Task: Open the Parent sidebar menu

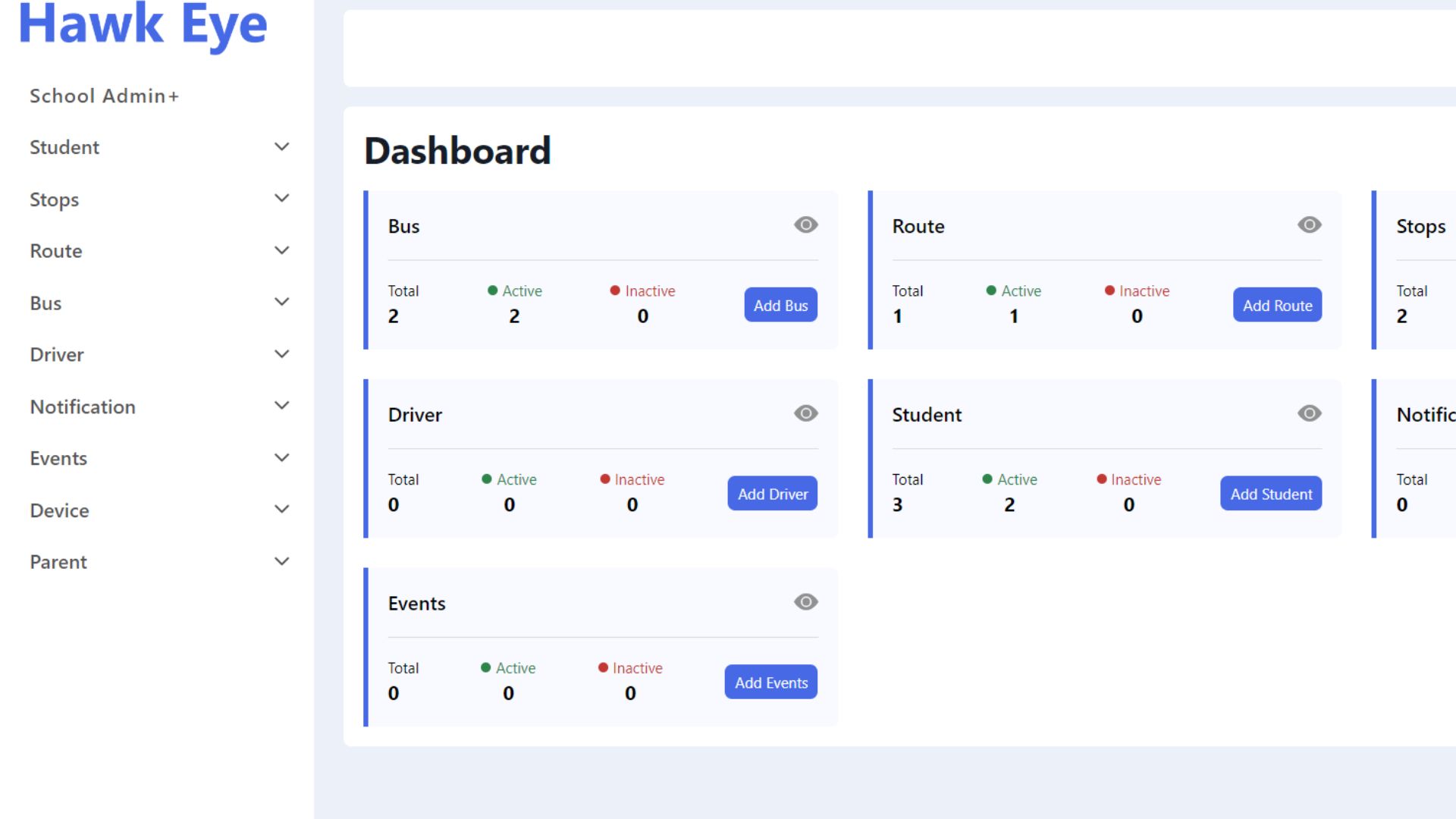Action: point(58,562)
